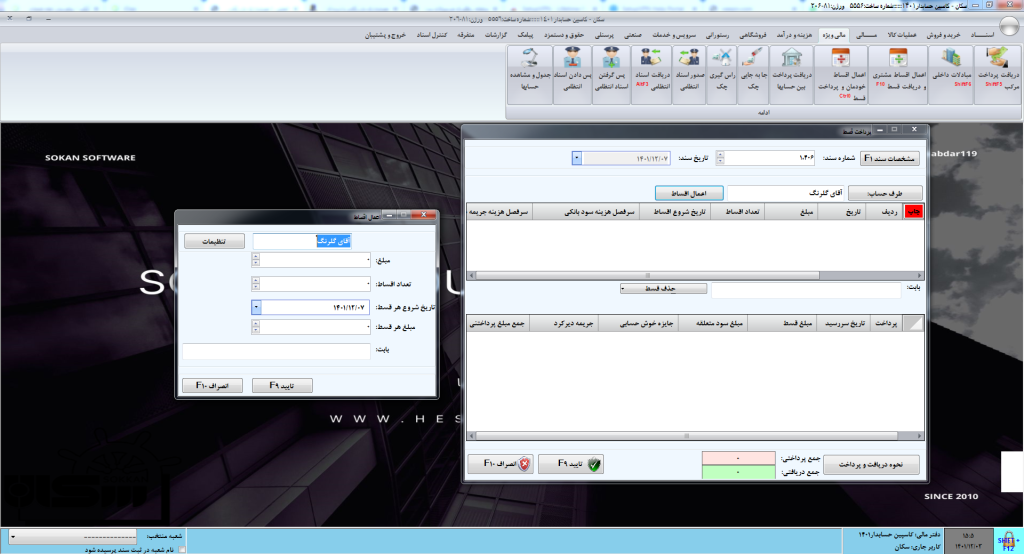The height and width of the screenshot is (554, 1024).
Task: Select the راس گیری چک tool
Action: (722, 74)
